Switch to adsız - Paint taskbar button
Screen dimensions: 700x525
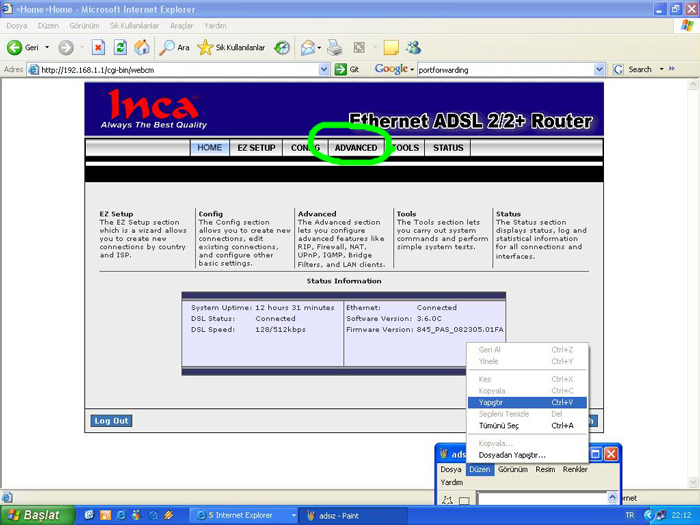click(x=353, y=516)
